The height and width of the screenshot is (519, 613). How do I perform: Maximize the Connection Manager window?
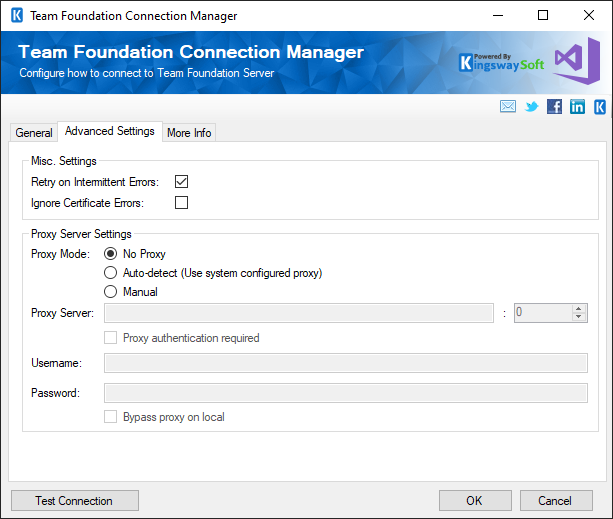click(x=543, y=16)
